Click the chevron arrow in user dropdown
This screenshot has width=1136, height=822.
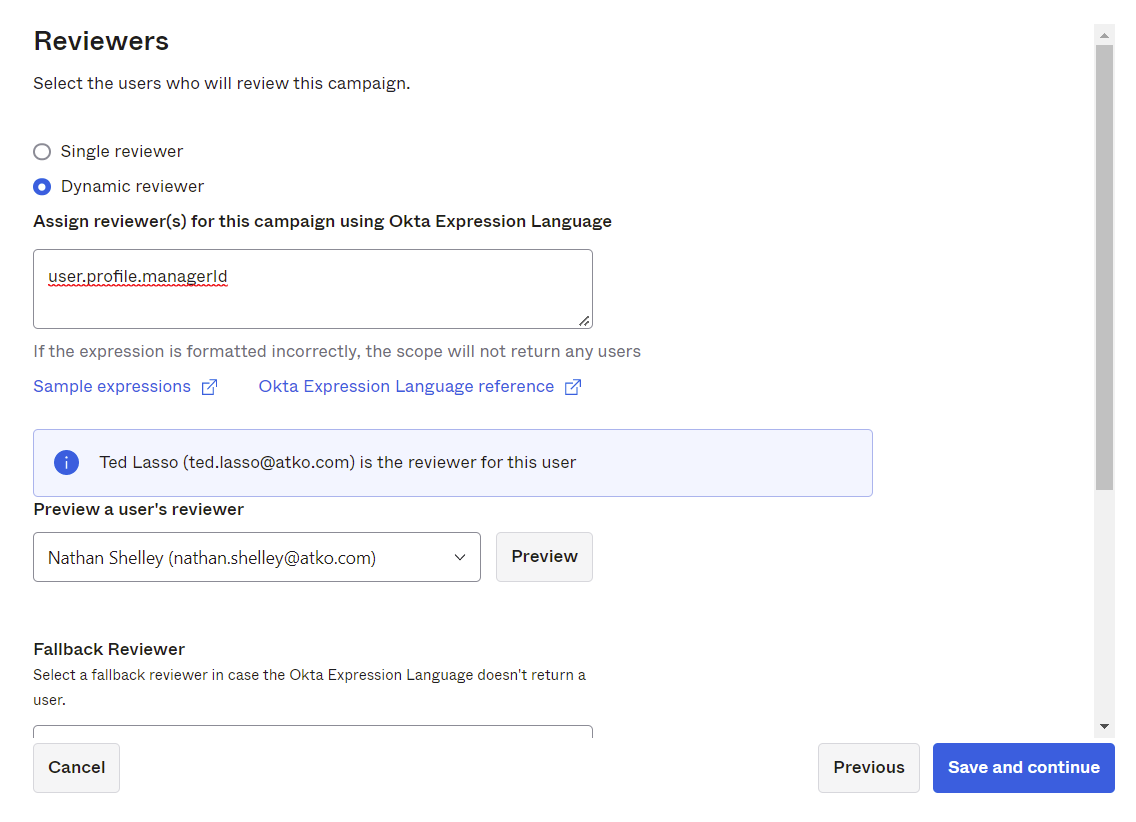tap(460, 558)
